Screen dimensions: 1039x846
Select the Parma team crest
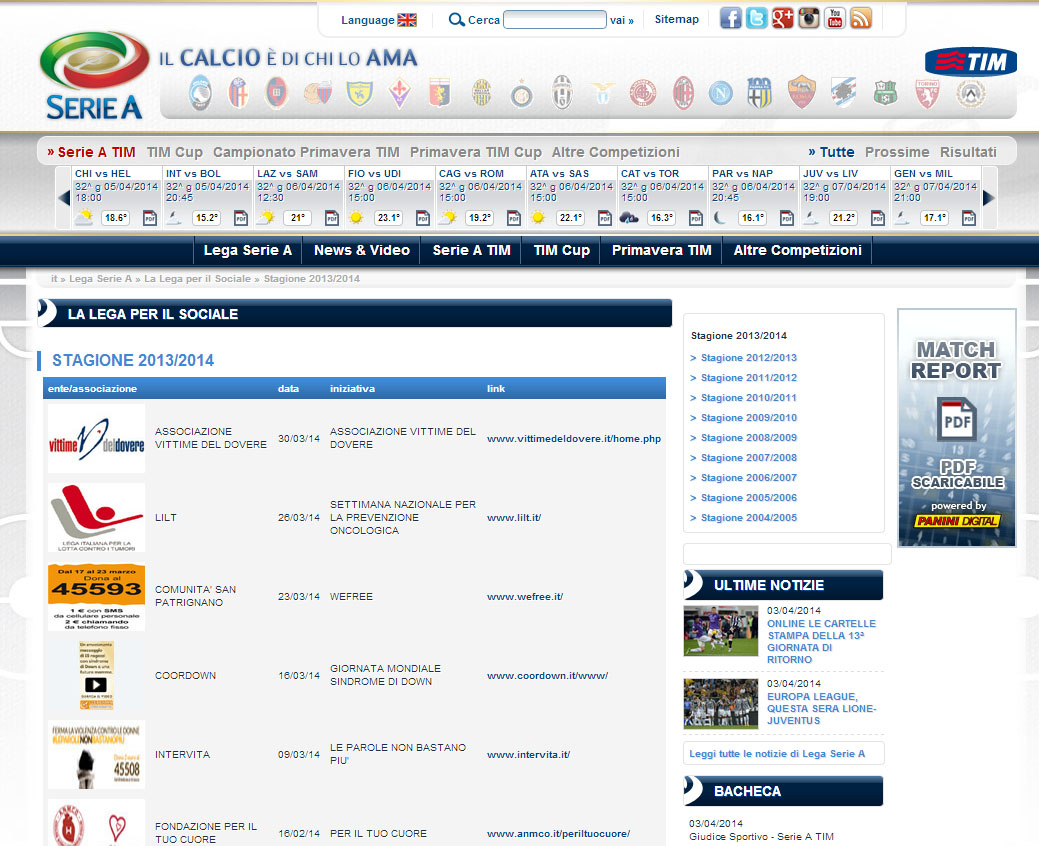tap(759, 93)
